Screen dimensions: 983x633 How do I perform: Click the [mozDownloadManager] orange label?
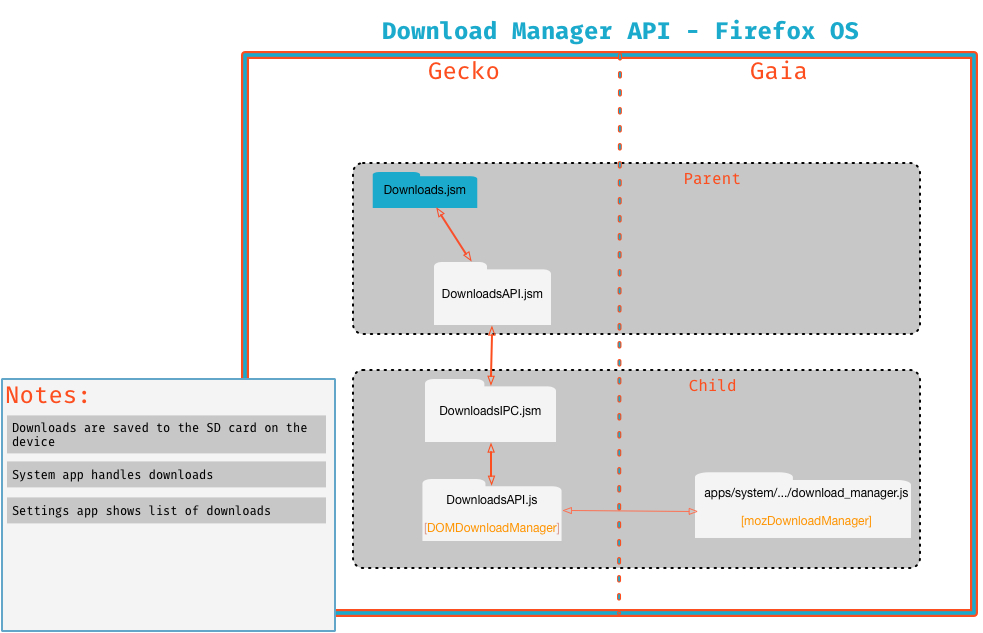(x=806, y=521)
